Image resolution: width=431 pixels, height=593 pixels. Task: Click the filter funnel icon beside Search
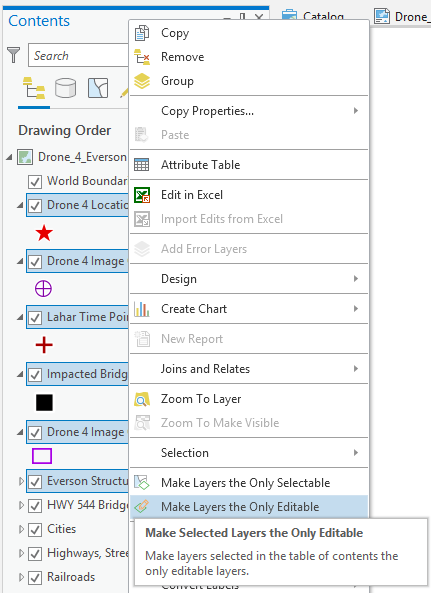pyautogui.click(x=14, y=55)
